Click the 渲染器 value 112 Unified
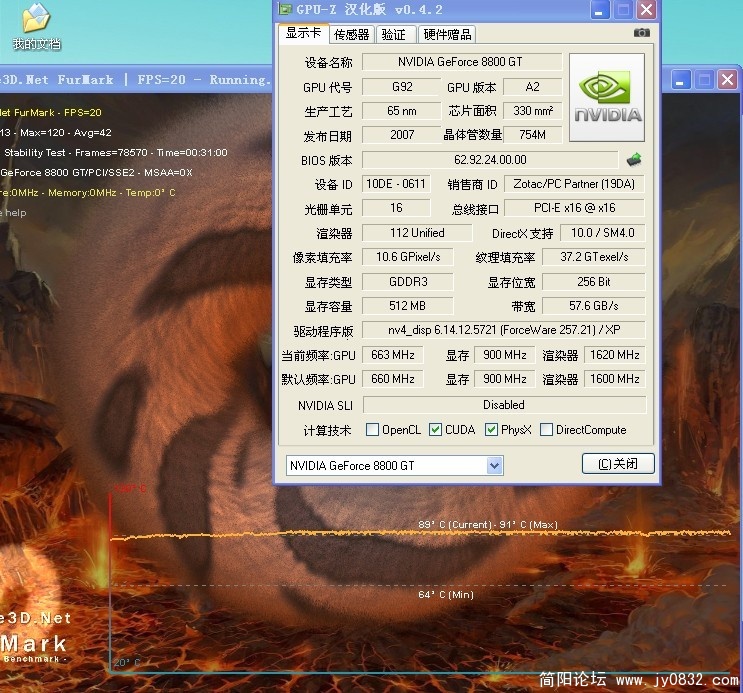Viewport: 743px width, 693px height. pyautogui.click(x=417, y=233)
